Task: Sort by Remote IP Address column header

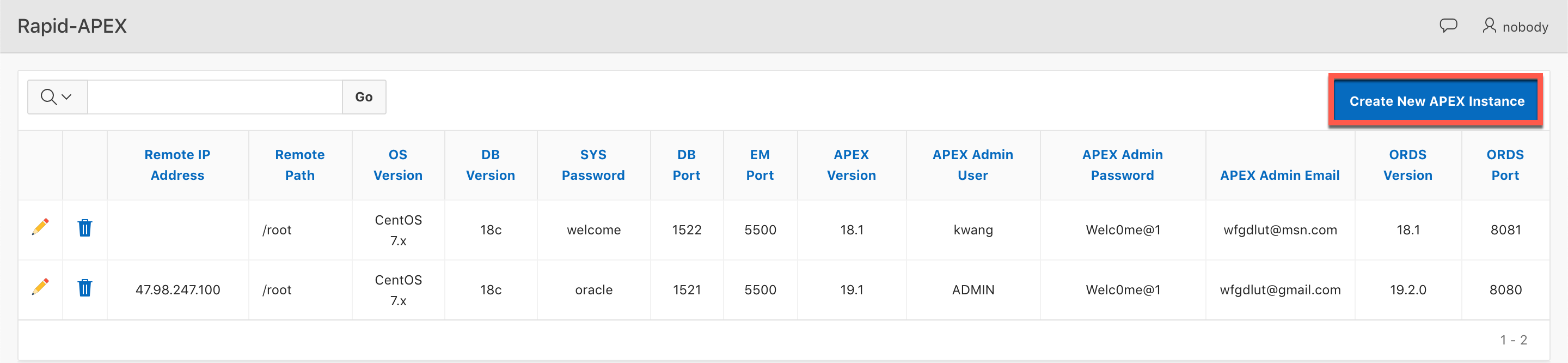Action: pos(177,165)
